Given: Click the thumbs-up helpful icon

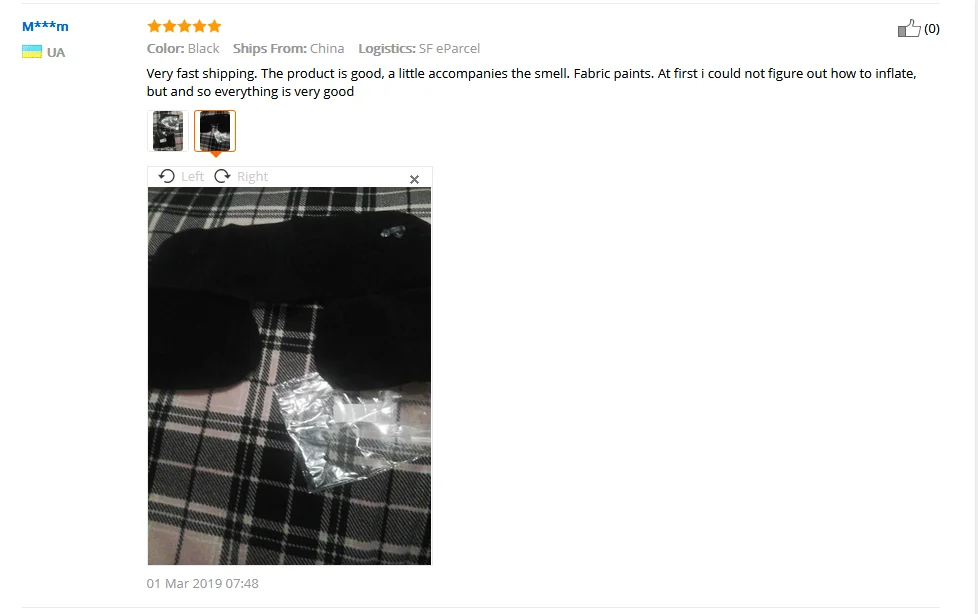Looking at the screenshot, I should tap(909, 28).
